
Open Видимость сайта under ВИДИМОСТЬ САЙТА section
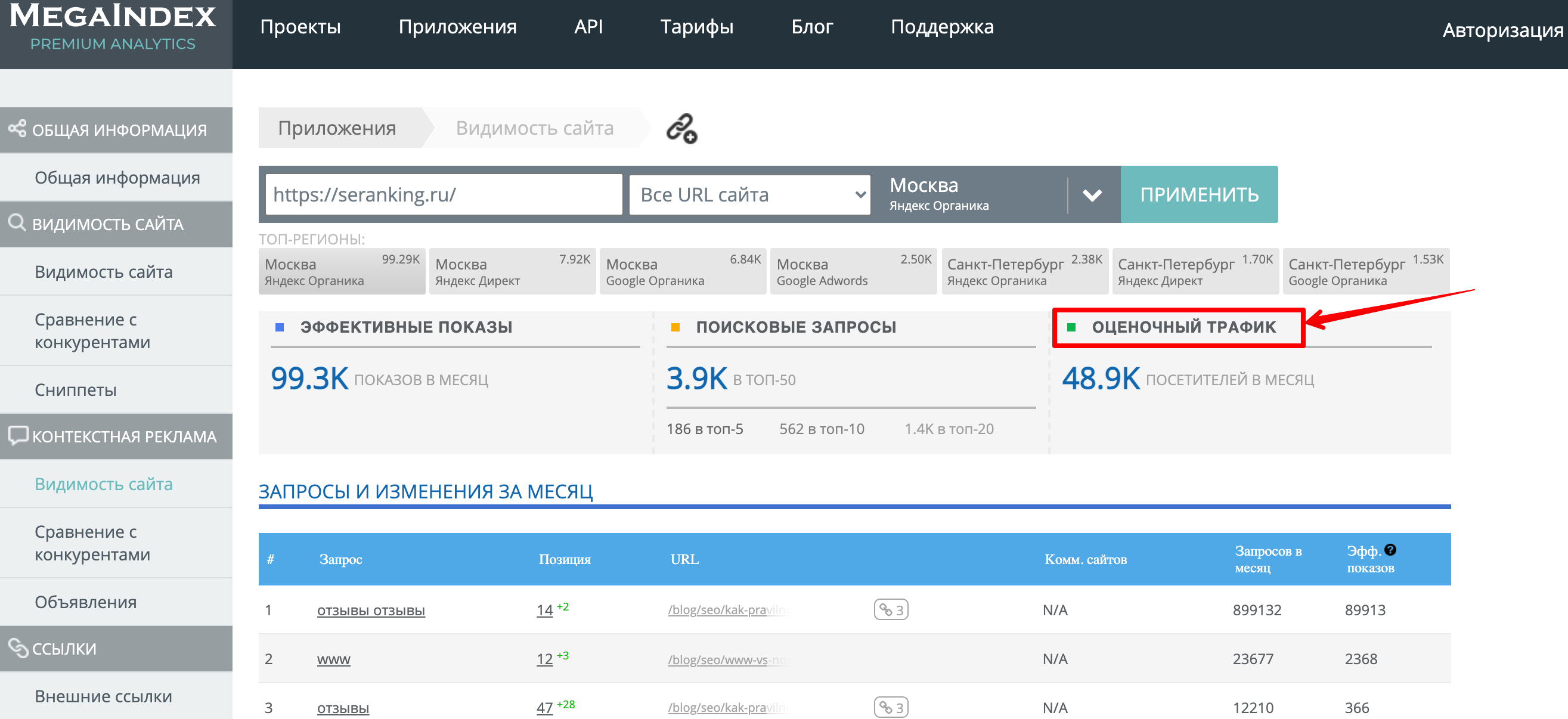click(116, 272)
